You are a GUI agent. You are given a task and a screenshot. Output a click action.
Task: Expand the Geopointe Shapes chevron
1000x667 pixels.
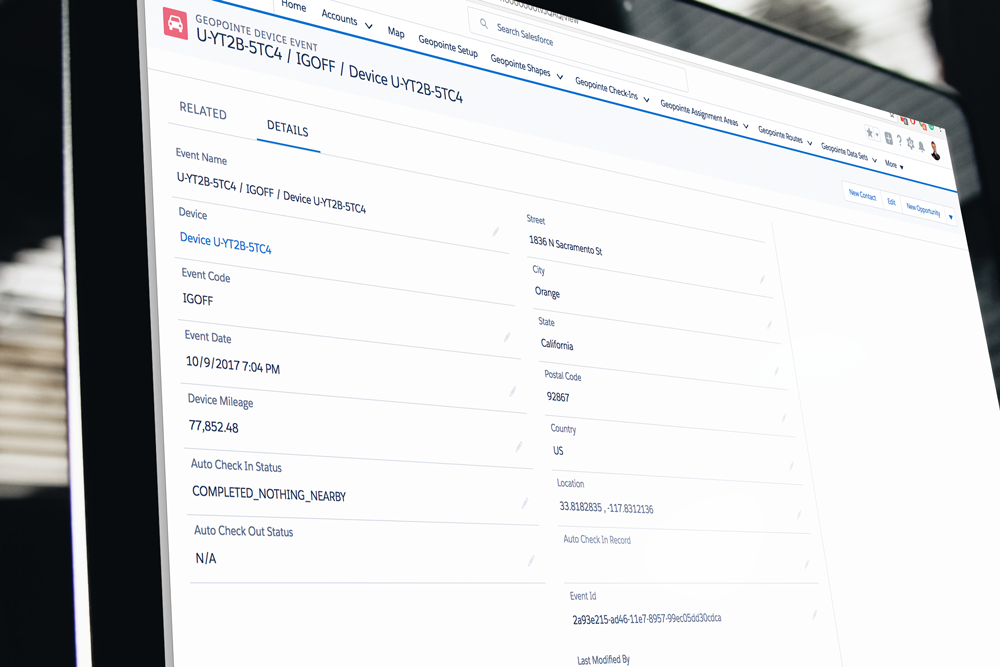560,77
